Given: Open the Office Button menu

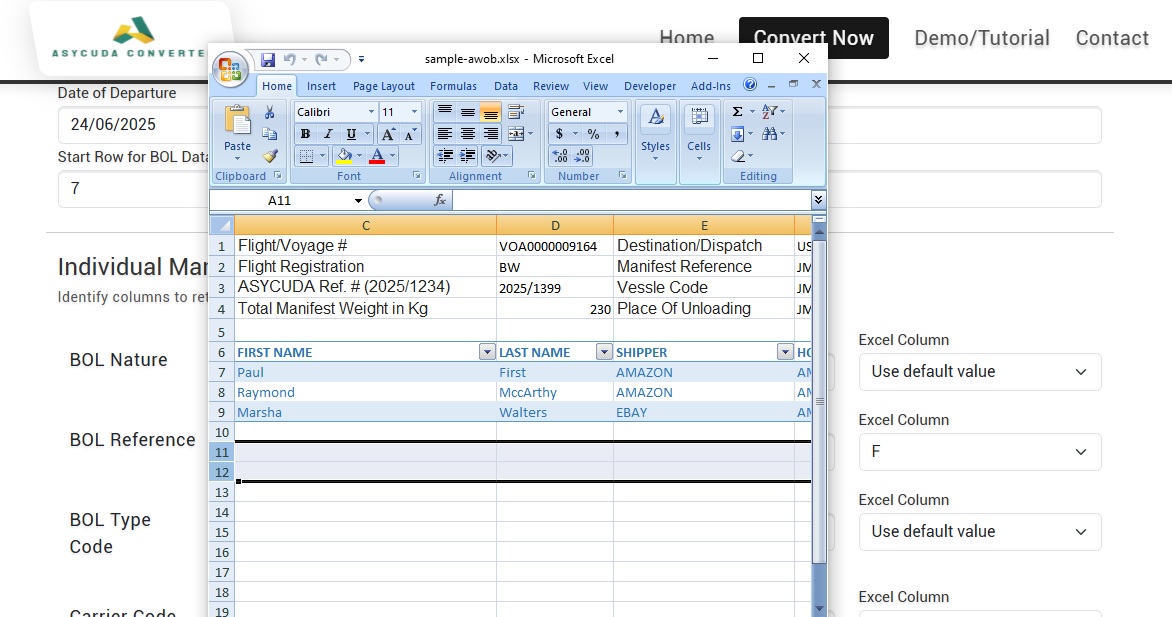Looking at the screenshot, I should [230, 68].
